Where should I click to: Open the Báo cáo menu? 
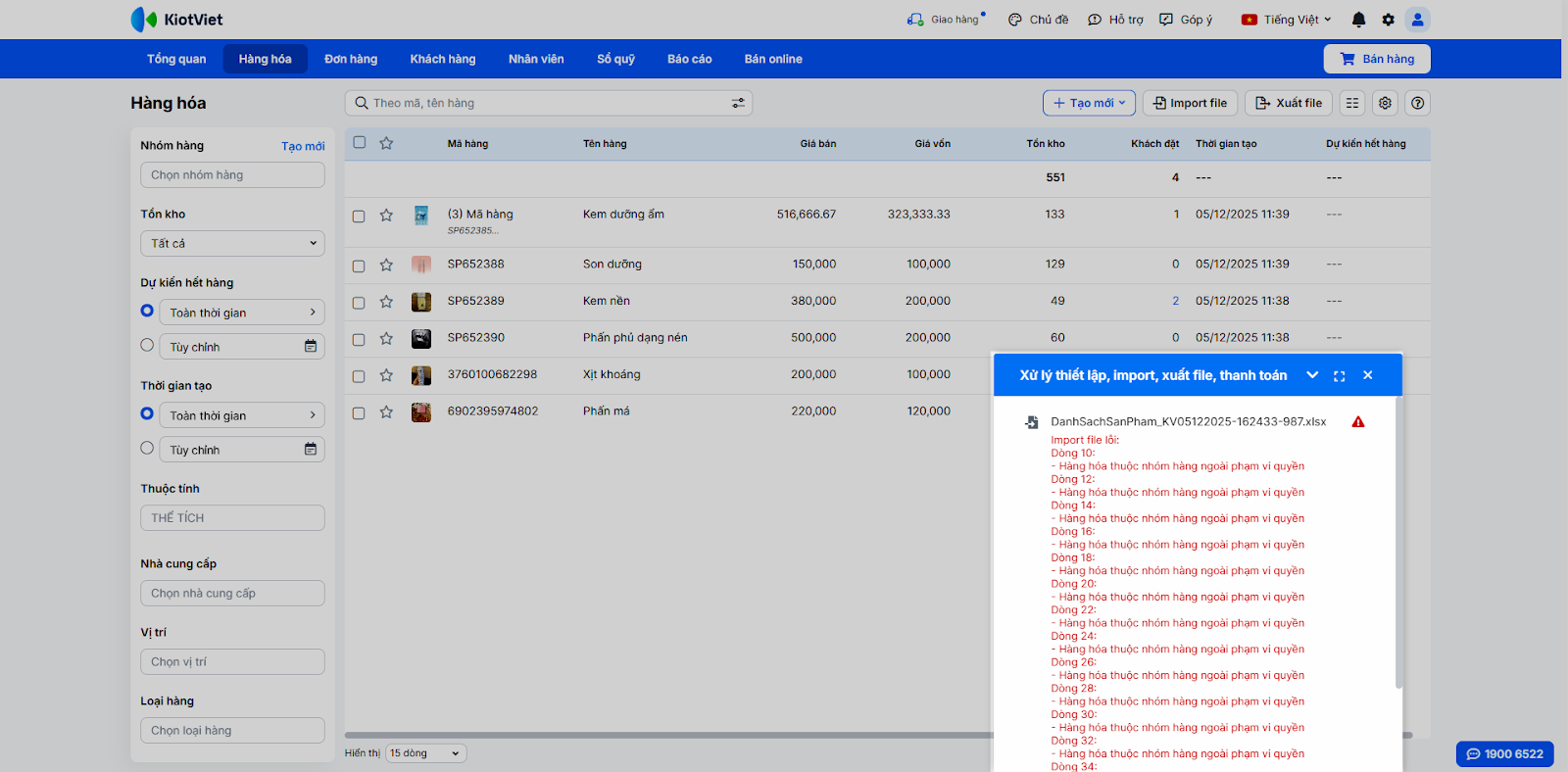(x=689, y=59)
